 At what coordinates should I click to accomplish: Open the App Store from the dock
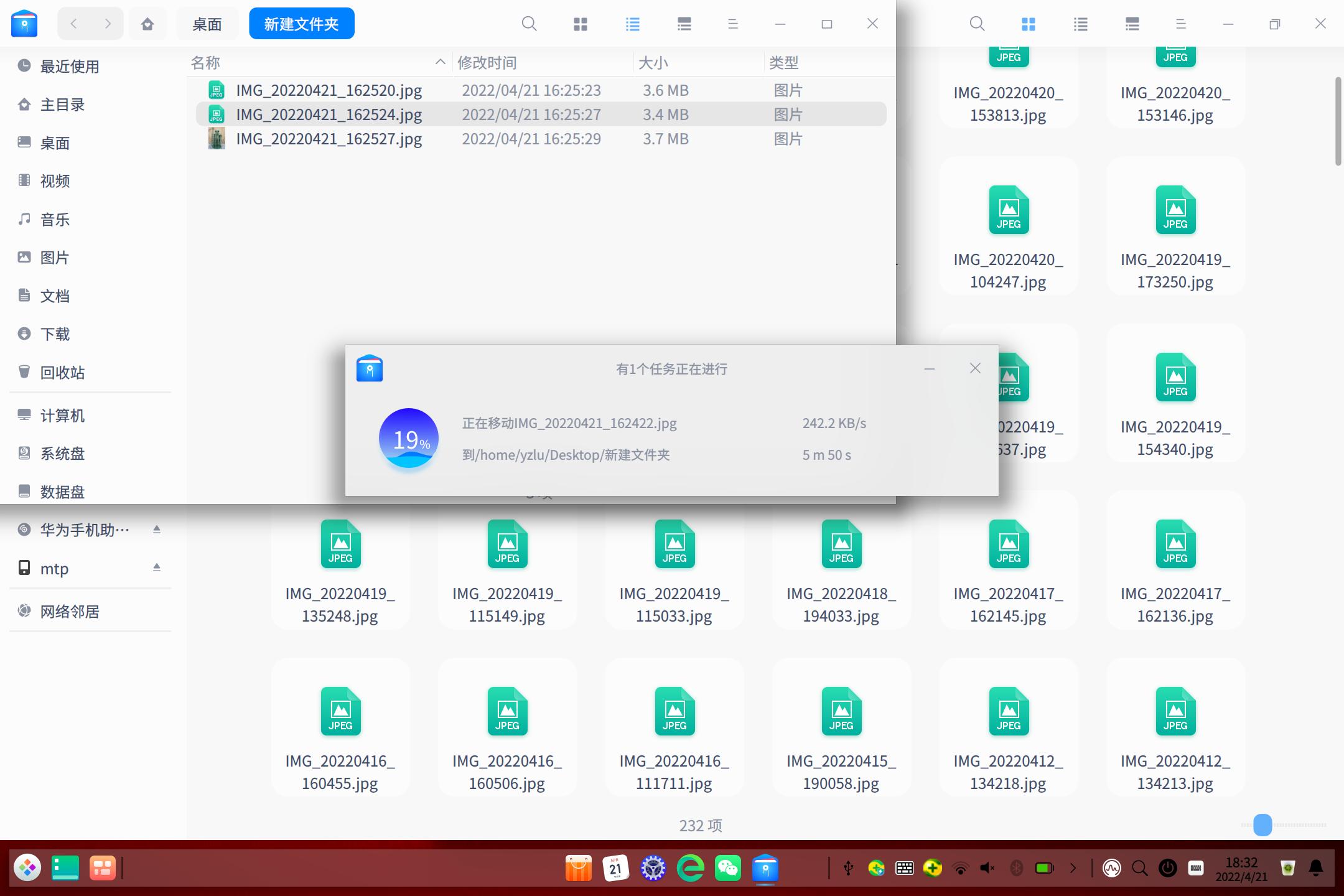577,867
